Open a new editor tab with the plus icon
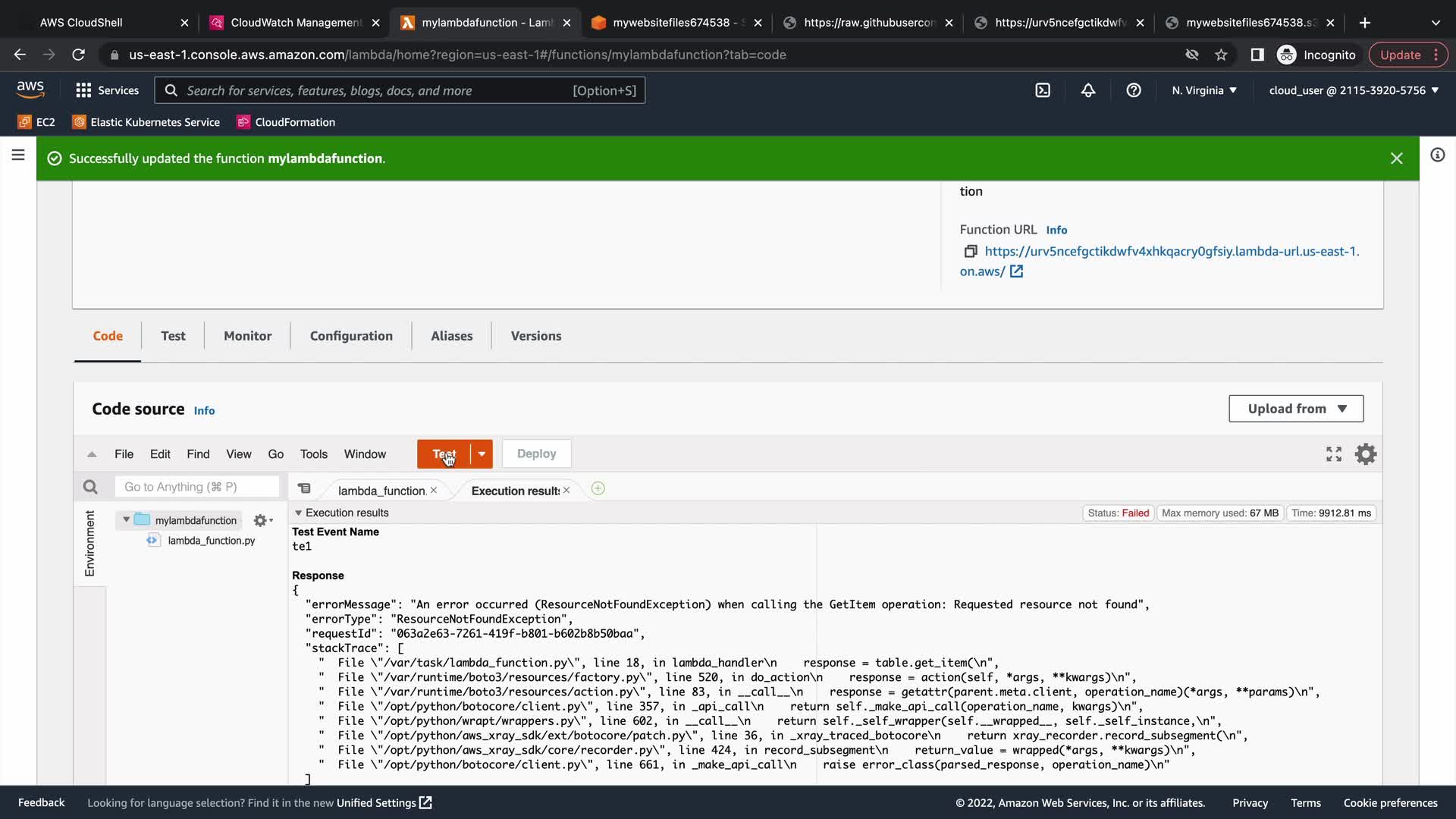The height and width of the screenshot is (819, 1456). (x=598, y=489)
